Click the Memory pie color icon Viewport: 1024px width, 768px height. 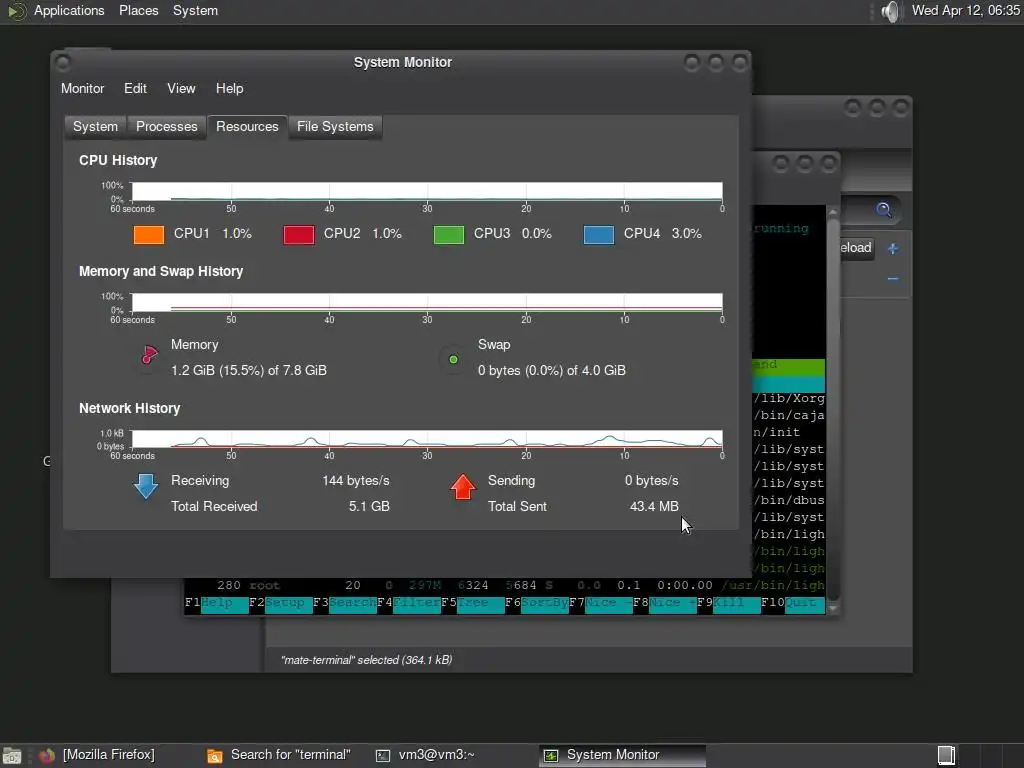click(149, 357)
